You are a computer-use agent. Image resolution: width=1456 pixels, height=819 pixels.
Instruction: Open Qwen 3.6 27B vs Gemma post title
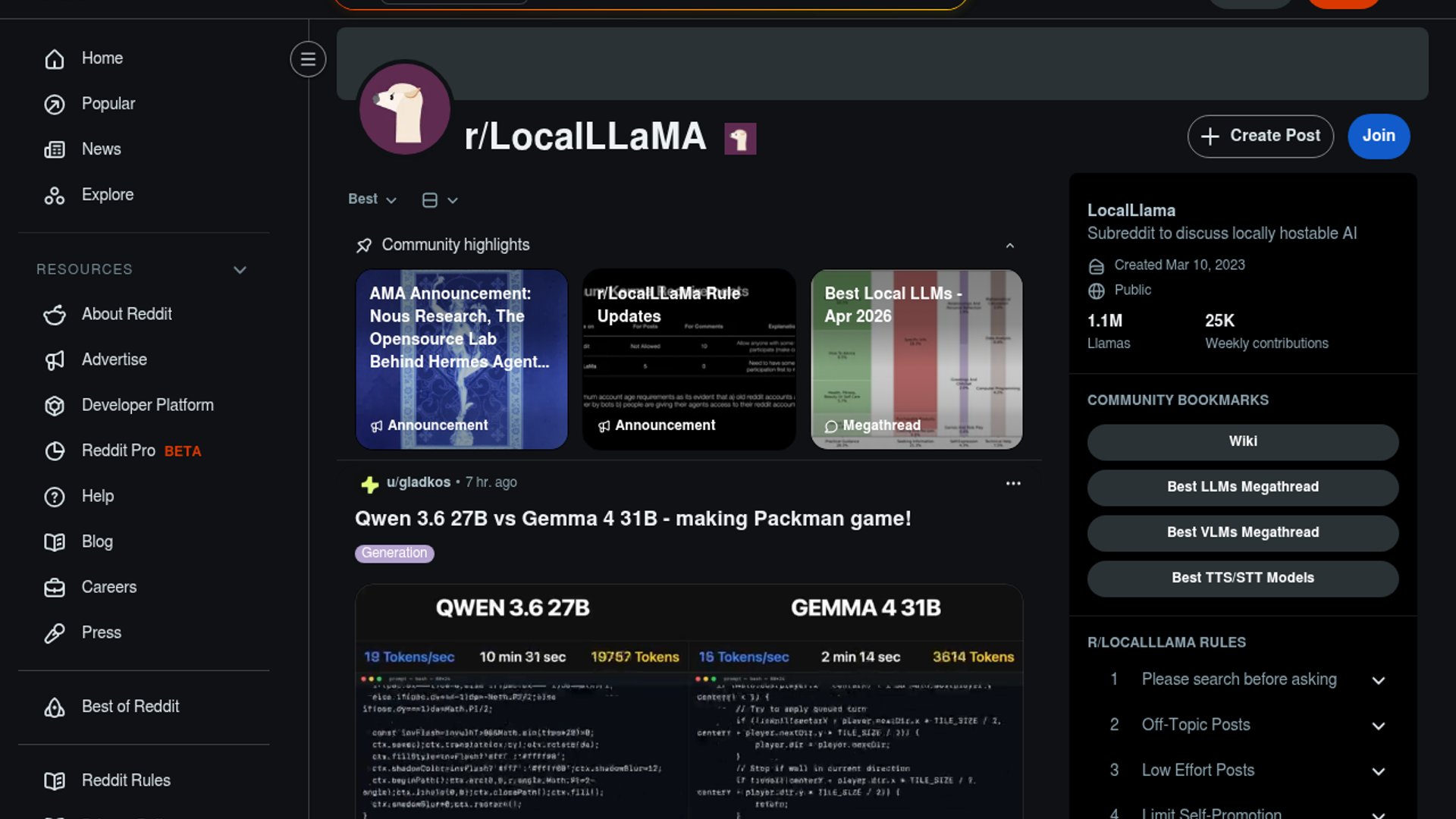633,519
